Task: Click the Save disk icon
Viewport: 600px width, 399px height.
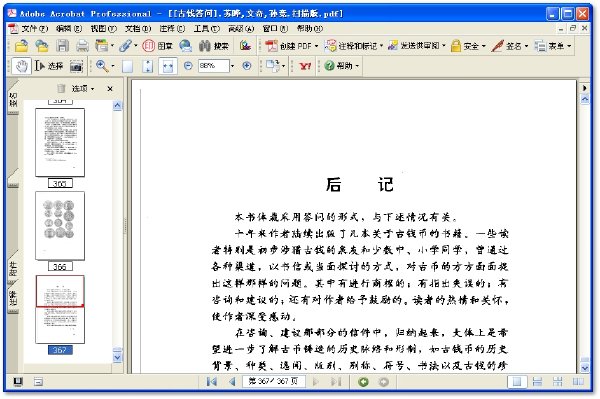Action: point(62,46)
